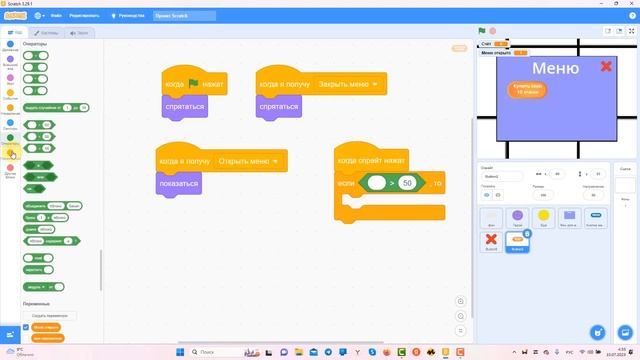Open the Файл menu

[56, 16]
